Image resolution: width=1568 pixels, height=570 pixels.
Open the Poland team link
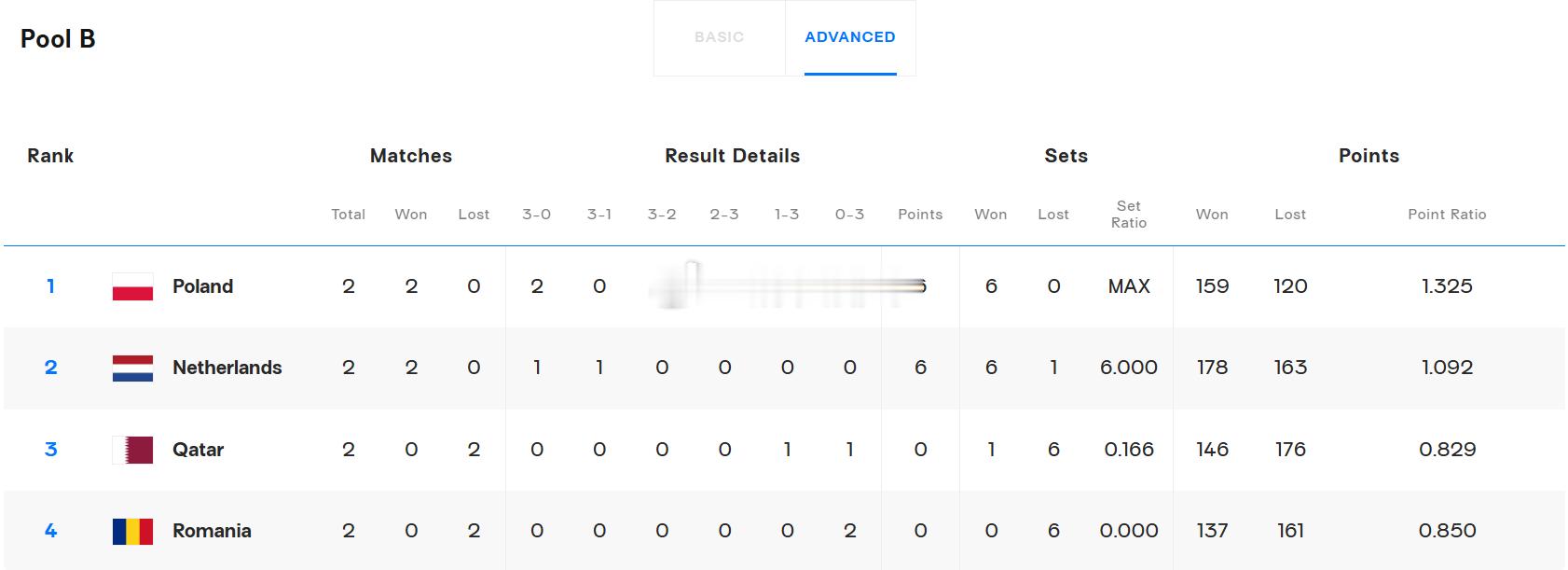202,286
